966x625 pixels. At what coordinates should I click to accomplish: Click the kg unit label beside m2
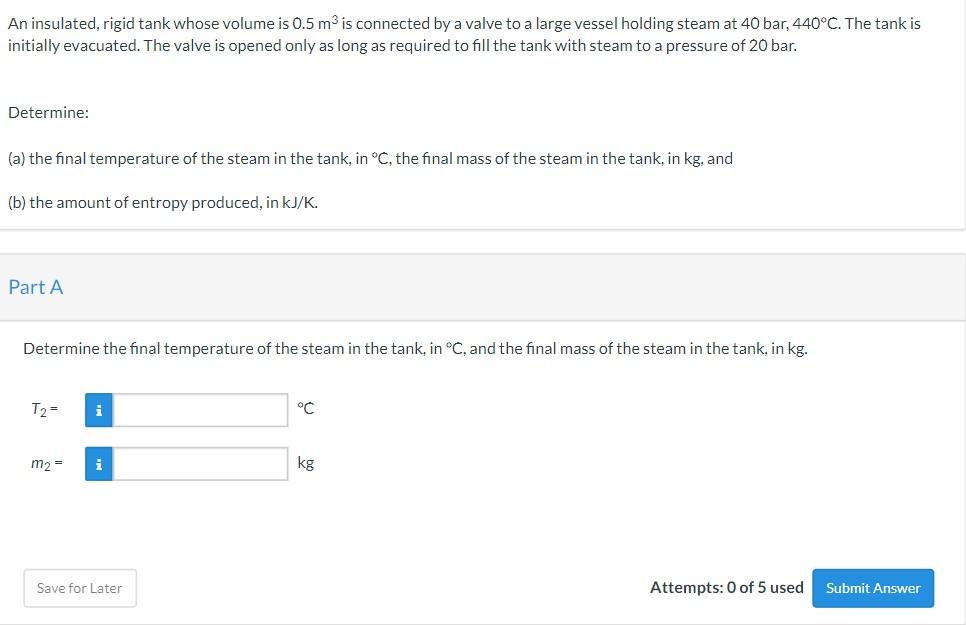pos(305,462)
